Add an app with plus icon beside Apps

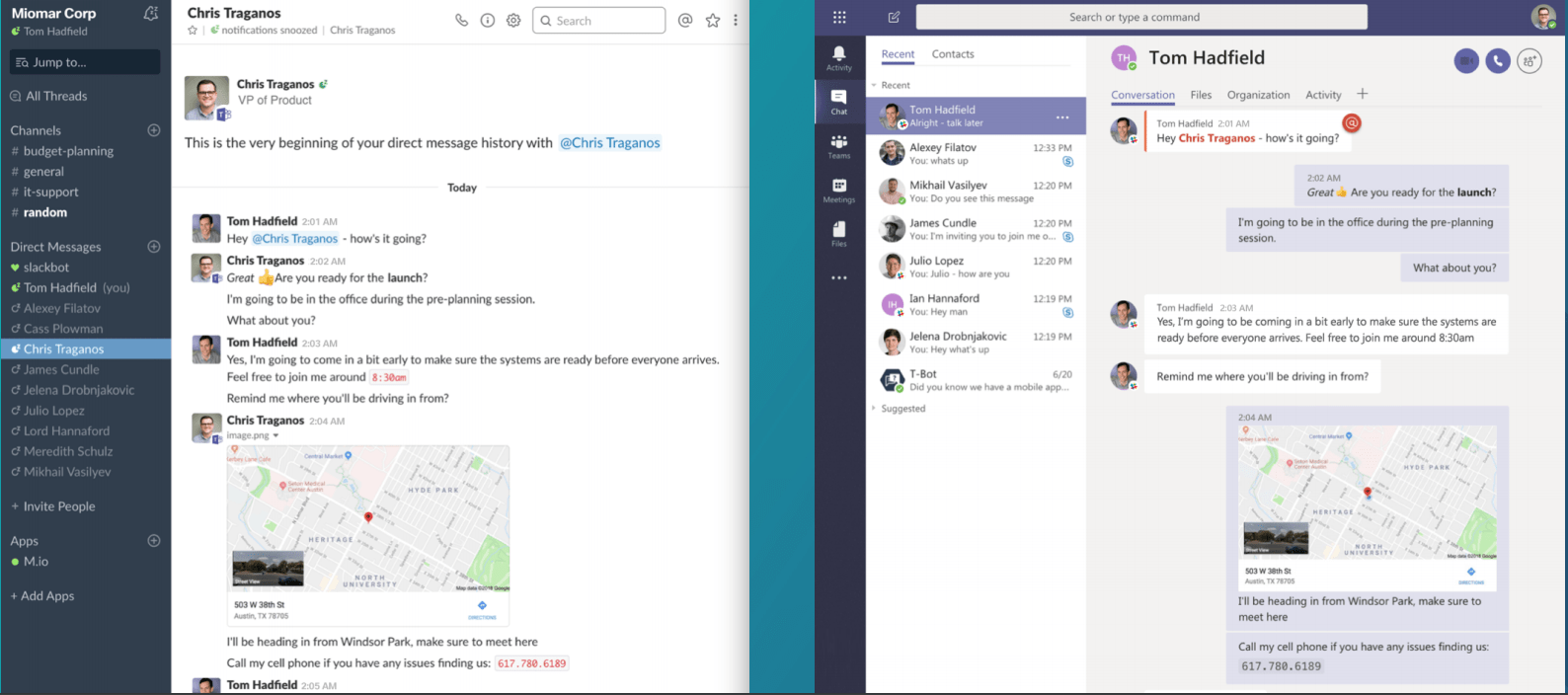[x=154, y=541]
